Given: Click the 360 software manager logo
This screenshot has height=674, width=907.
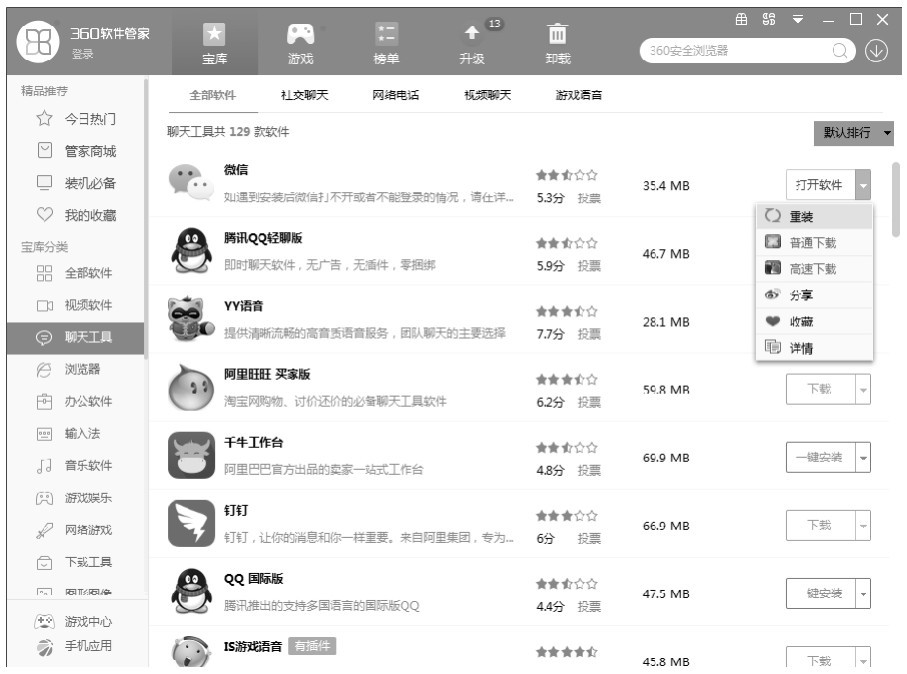Looking at the screenshot, I should (x=38, y=42).
